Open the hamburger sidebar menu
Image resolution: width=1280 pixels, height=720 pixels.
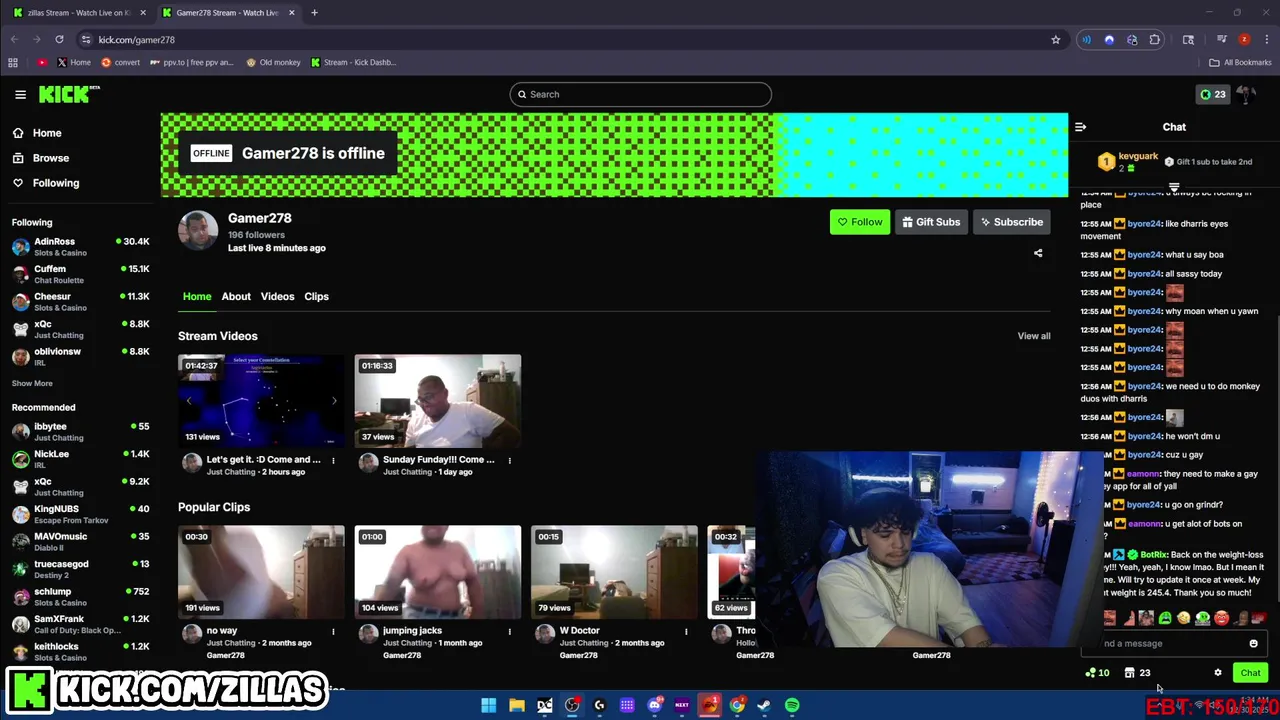pos(20,94)
